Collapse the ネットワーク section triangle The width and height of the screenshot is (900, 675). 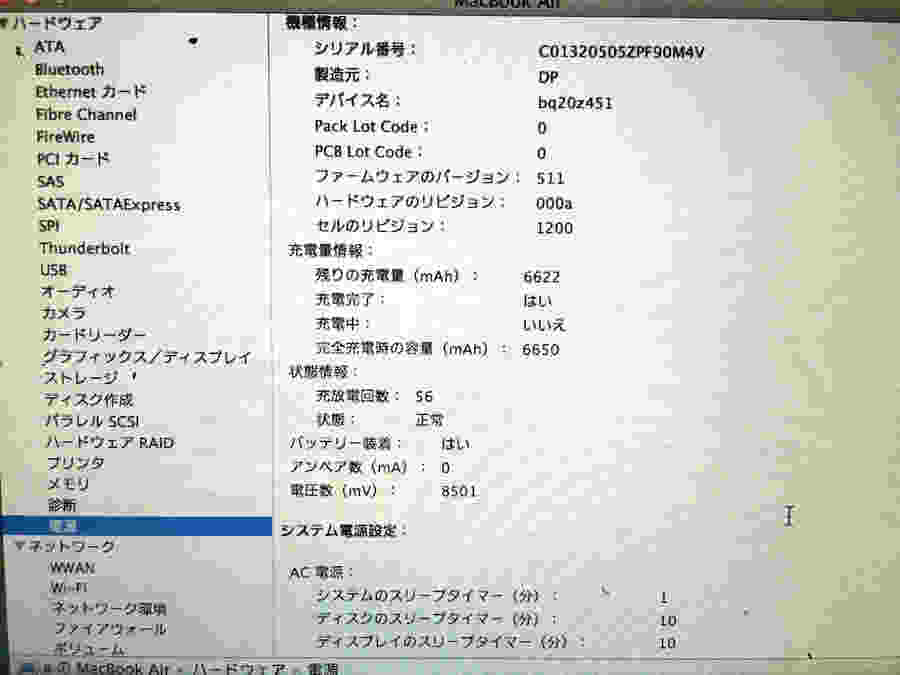(x=20, y=546)
